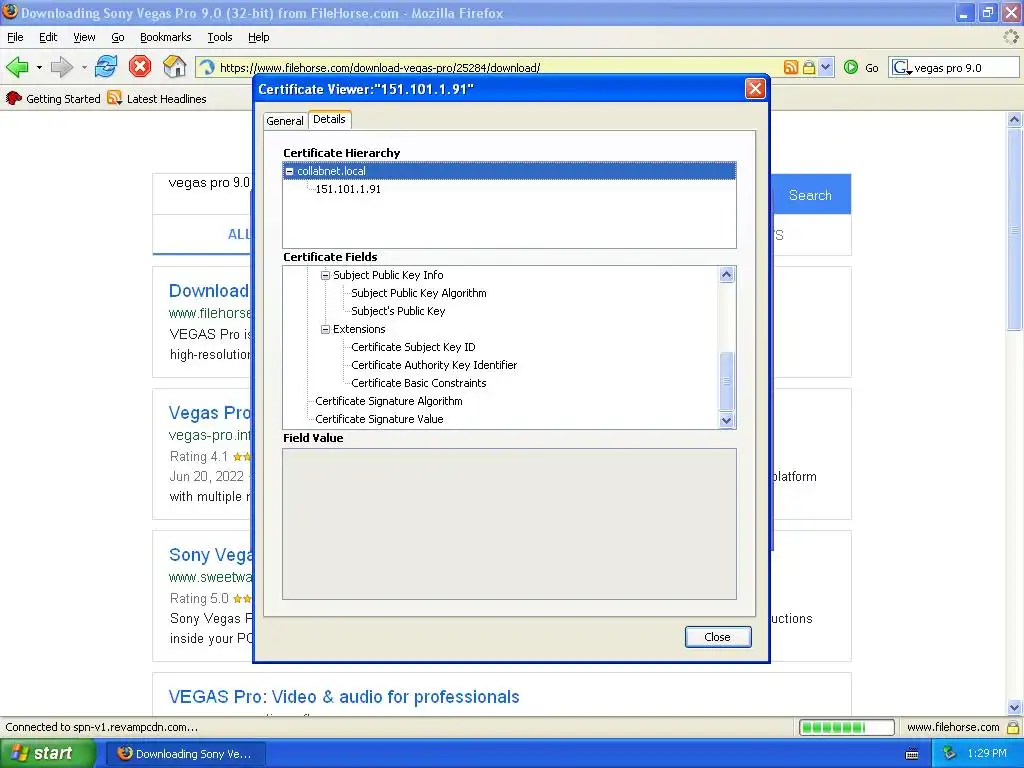This screenshot has width=1024, height=768.
Task: Select Subject's Public Key field
Action: pyautogui.click(x=398, y=312)
